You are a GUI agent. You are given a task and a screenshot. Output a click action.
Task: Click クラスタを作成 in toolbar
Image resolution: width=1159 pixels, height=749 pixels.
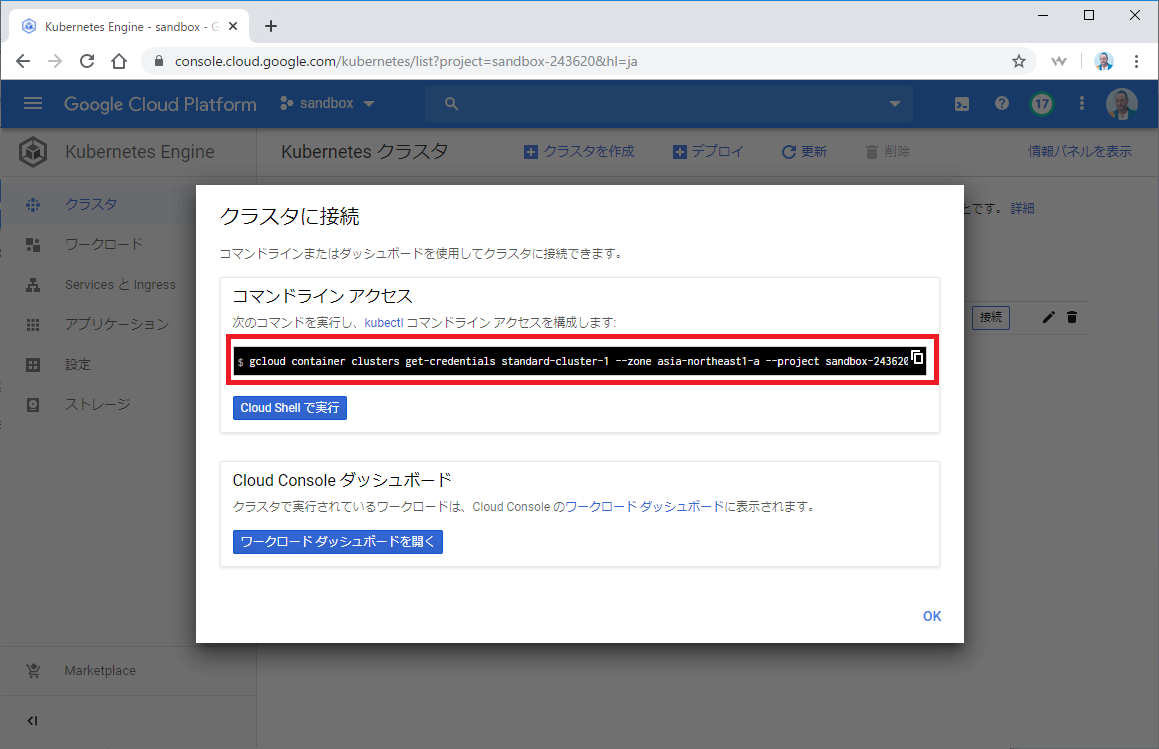click(579, 152)
